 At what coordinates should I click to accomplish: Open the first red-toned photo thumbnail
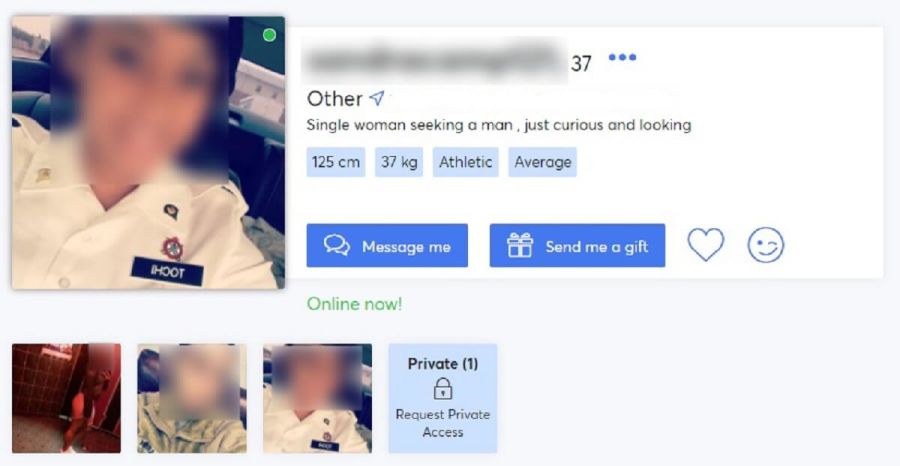pos(67,398)
